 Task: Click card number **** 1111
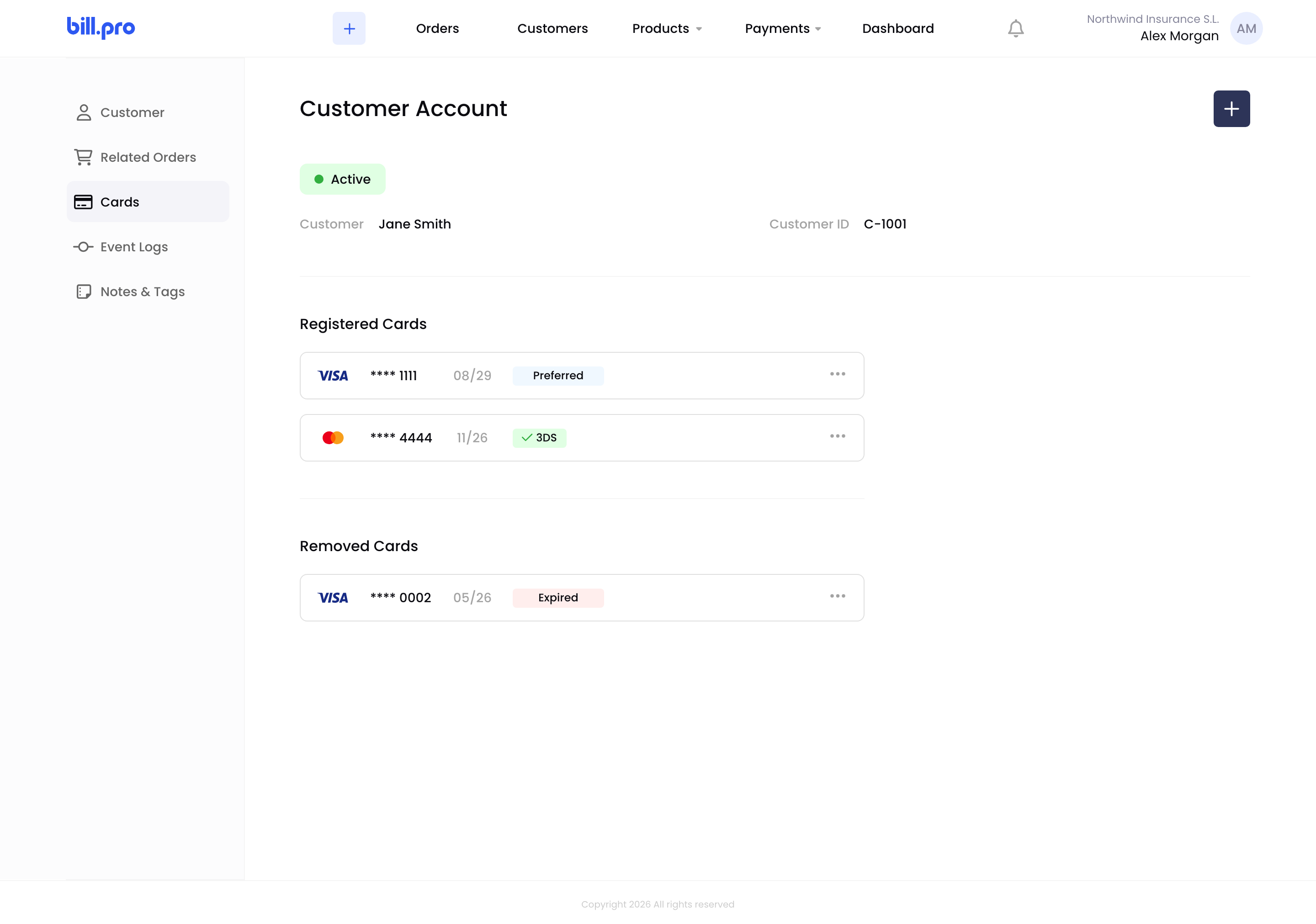click(x=394, y=376)
